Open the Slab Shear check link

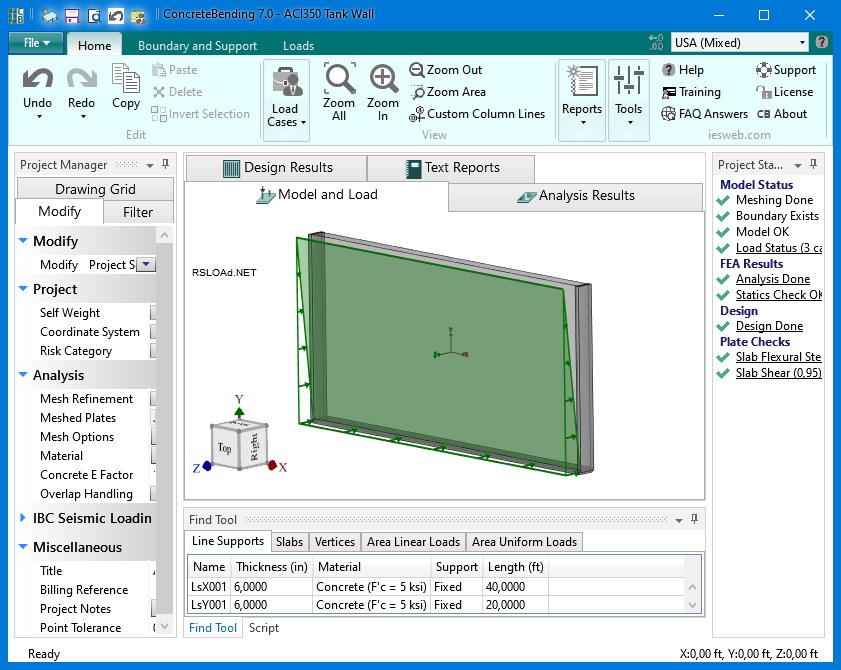[778, 373]
